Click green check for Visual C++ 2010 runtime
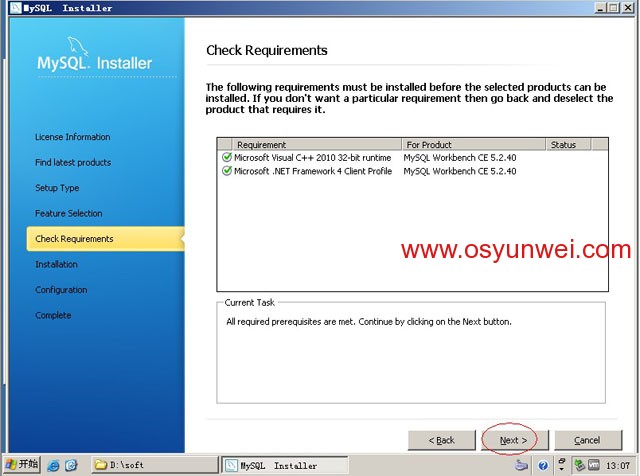The image size is (640, 476). [227, 157]
